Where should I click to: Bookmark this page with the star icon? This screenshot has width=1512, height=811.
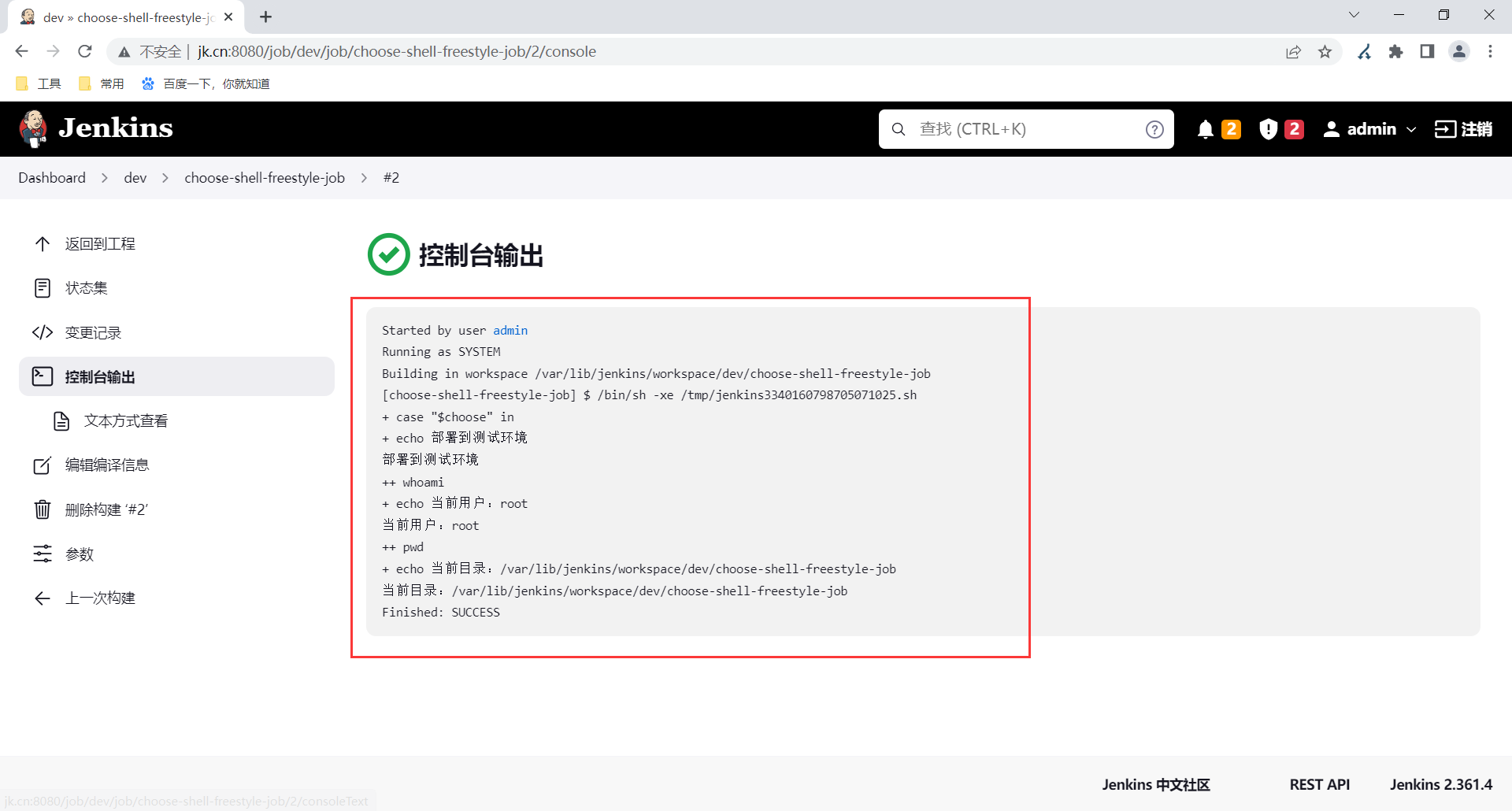point(1325,52)
